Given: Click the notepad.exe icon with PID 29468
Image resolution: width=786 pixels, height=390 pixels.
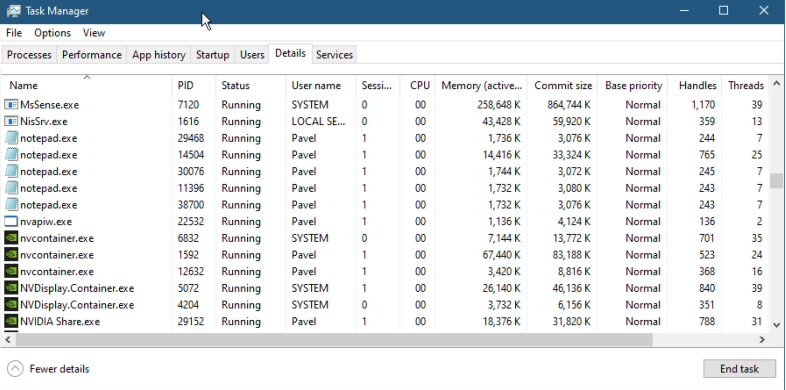Looking at the screenshot, I should (x=11, y=138).
